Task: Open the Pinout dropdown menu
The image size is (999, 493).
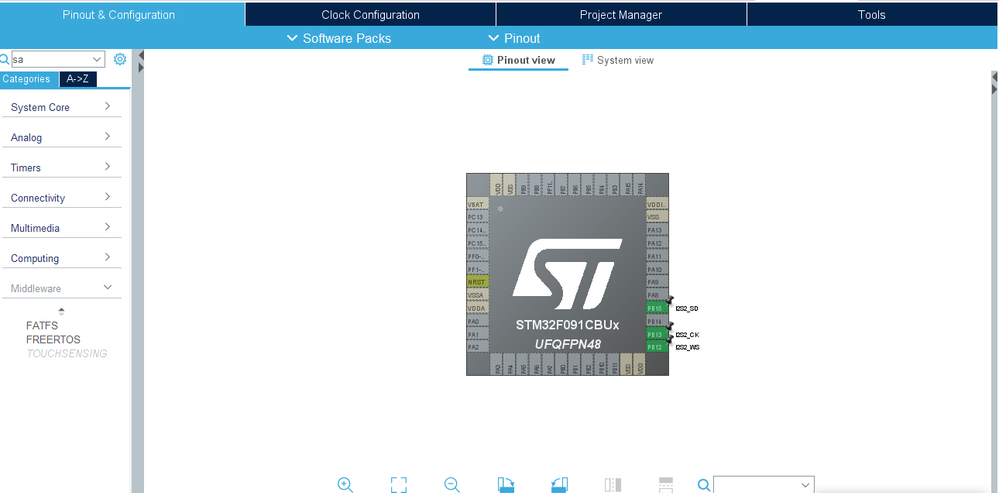Action: [514, 38]
